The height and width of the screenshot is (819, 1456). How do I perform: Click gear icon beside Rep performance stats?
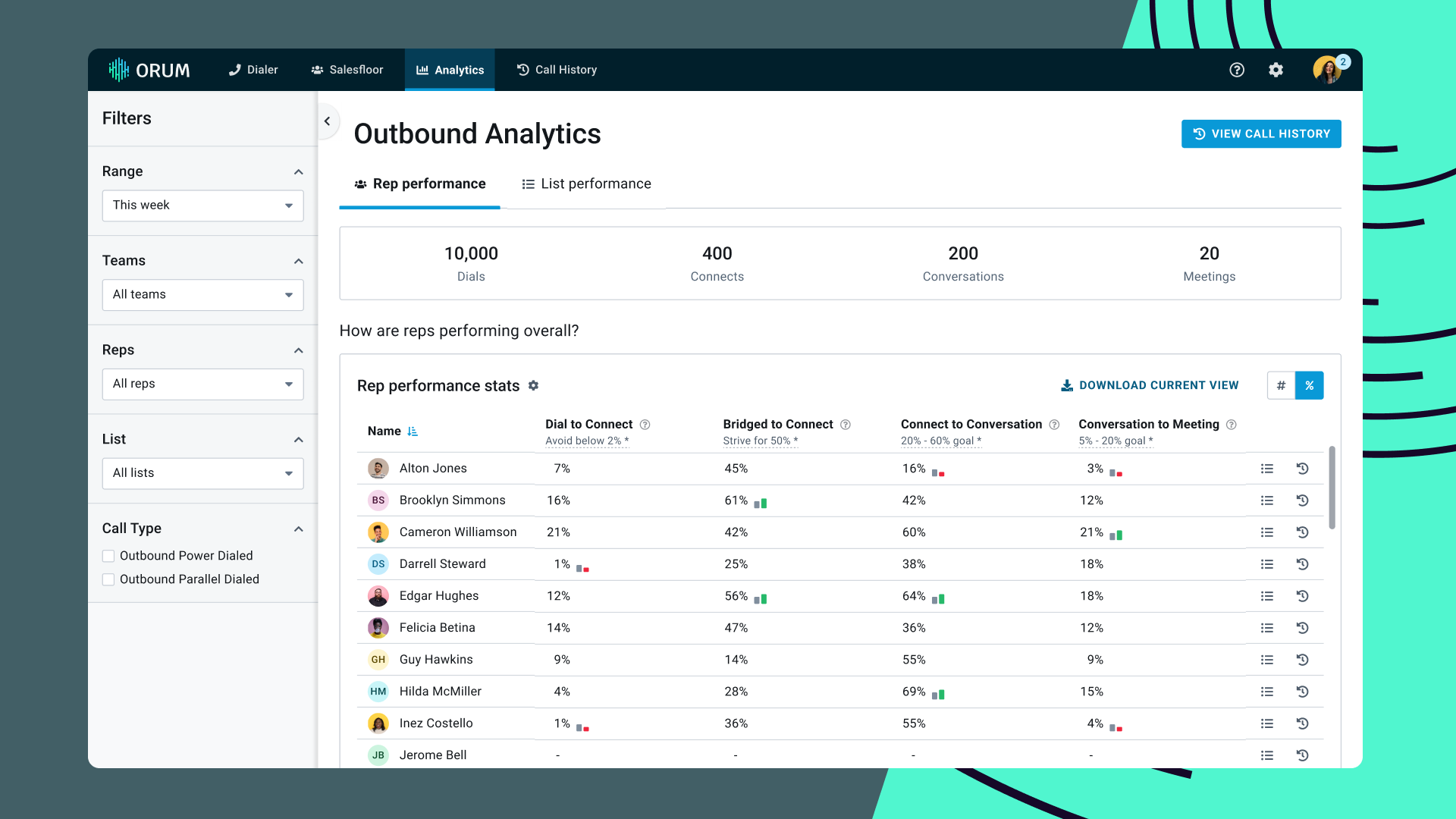534,385
